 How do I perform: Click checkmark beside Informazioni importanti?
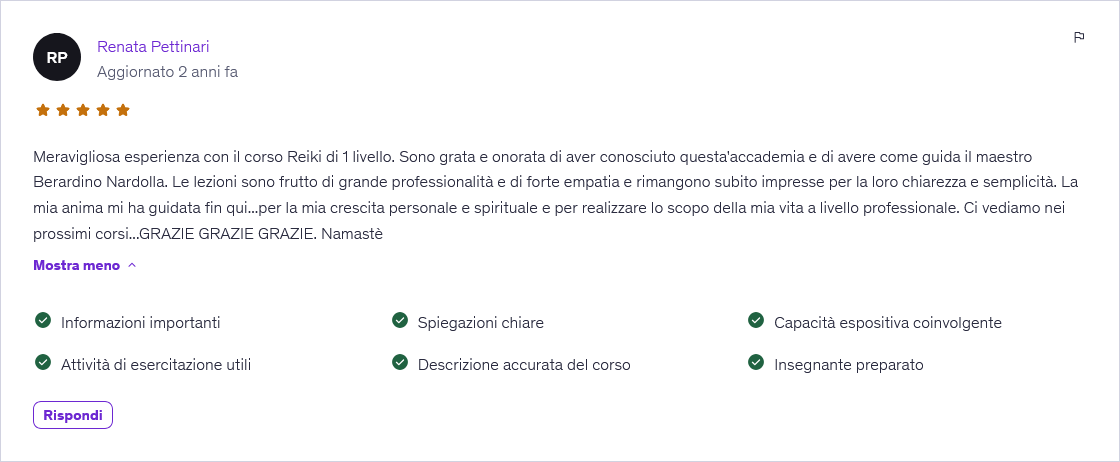[x=43, y=321]
